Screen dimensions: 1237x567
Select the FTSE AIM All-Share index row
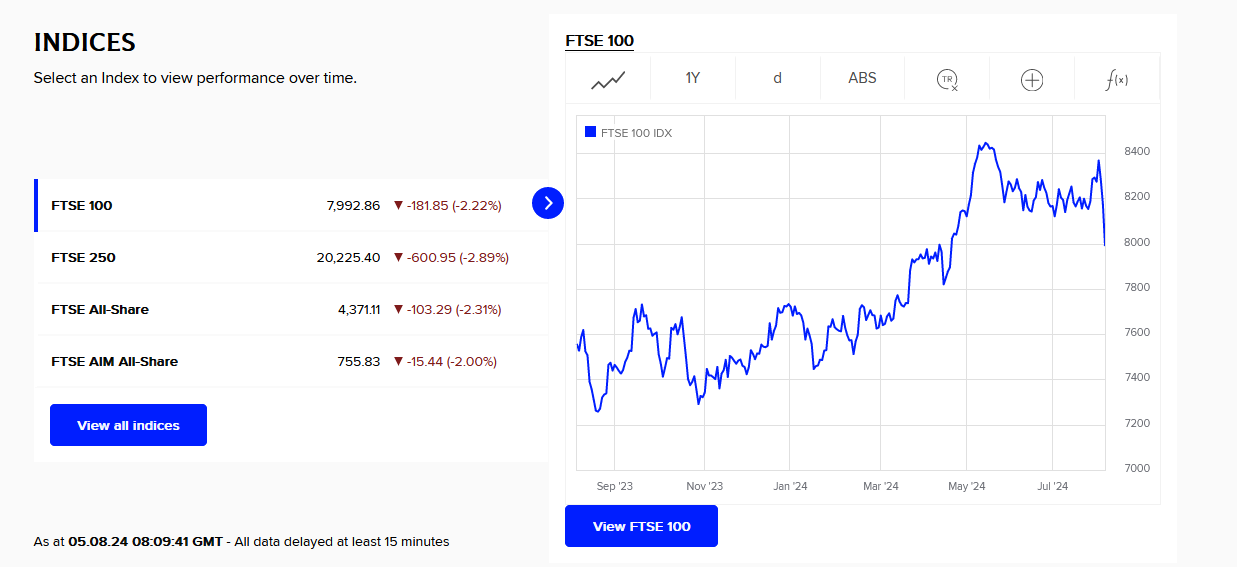click(x=291, y=361)
